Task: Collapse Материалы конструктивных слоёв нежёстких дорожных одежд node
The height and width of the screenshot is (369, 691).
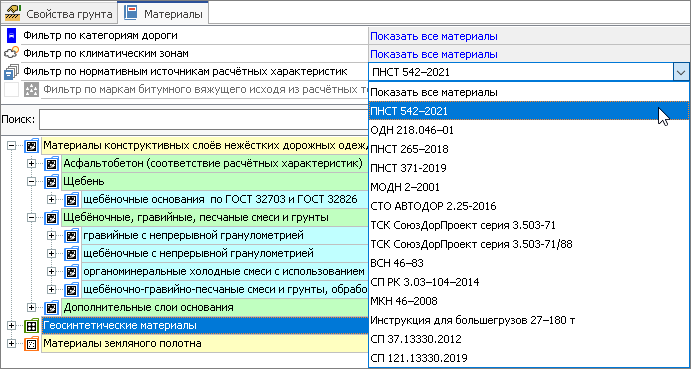Action: pyautogui.click(x=11, y=145)
